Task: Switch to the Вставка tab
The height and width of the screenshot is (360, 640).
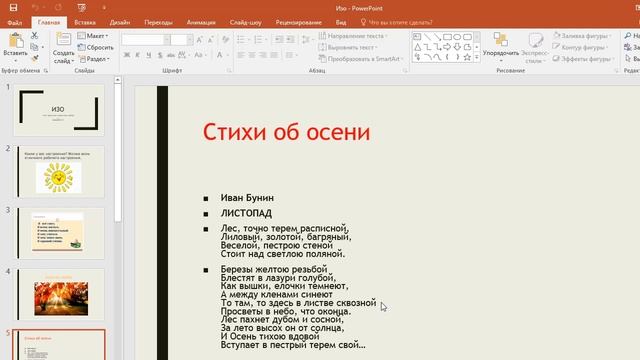Action: pos(85,22)
